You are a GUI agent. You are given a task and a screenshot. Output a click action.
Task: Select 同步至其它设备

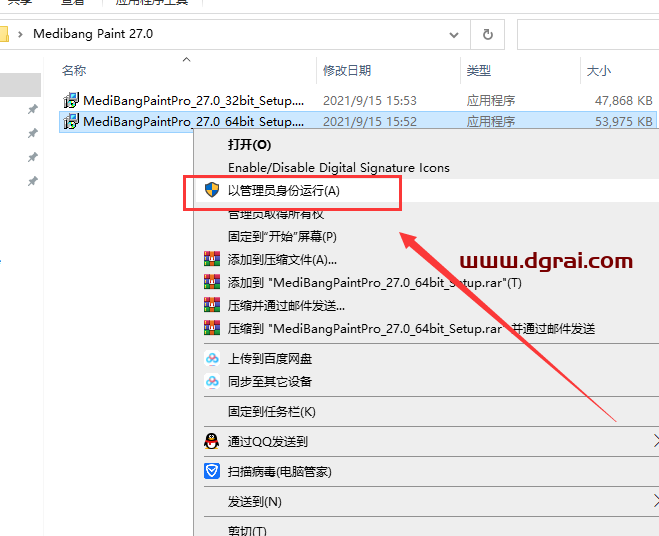tap(270, 381)
